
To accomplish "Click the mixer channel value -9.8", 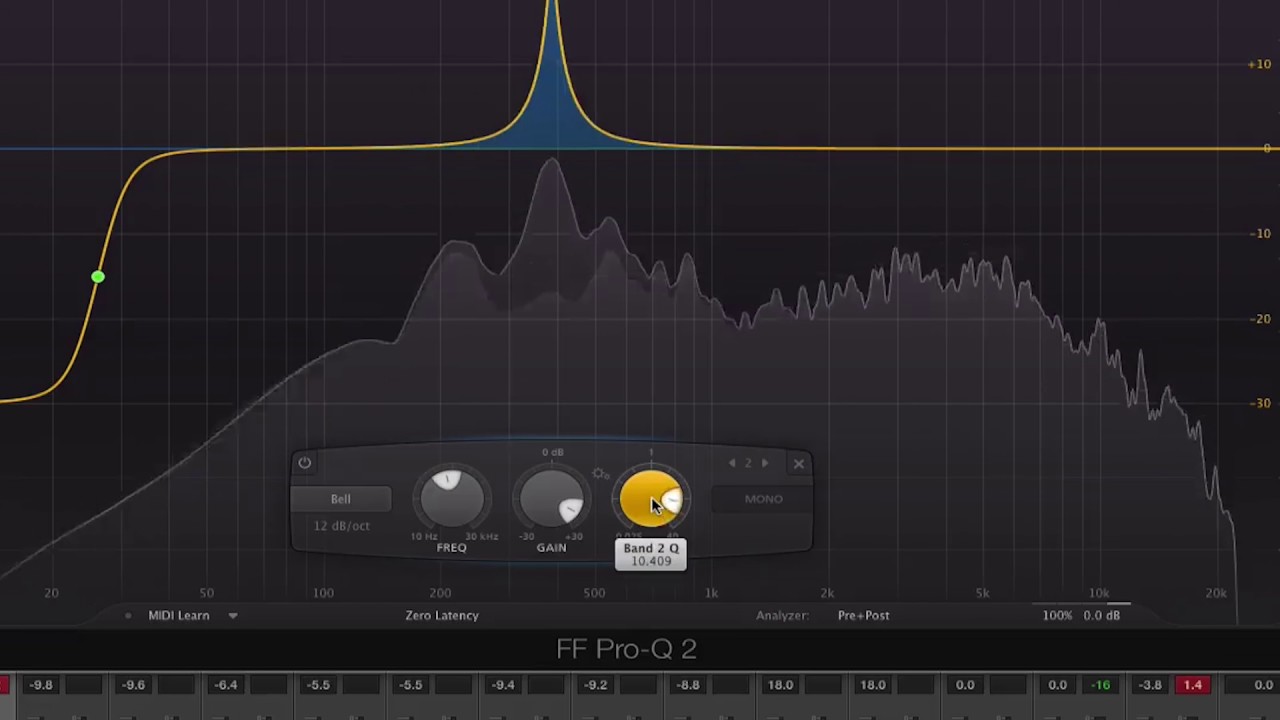I will 41,685.
